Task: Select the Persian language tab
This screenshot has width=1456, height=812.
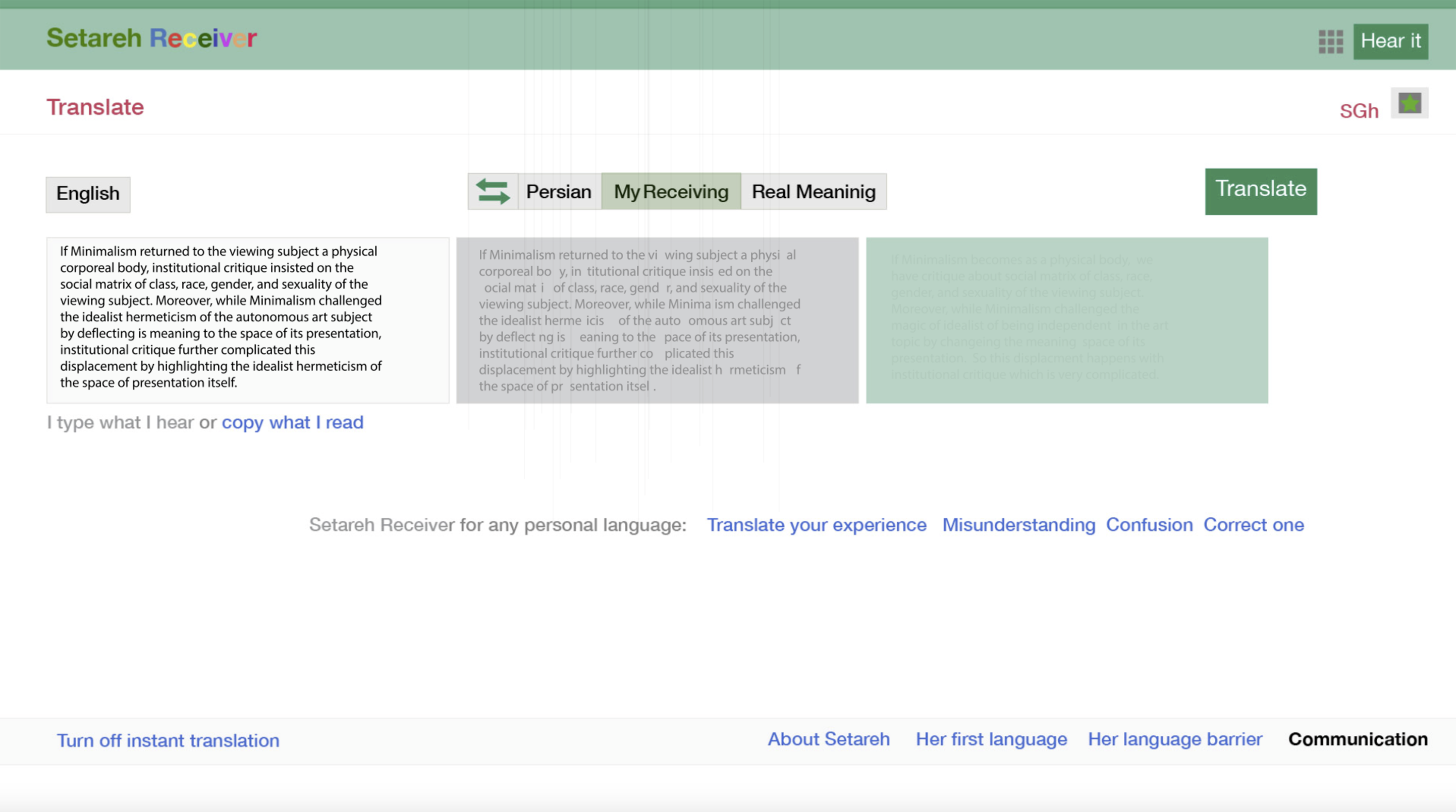Action: click(558, 192)
